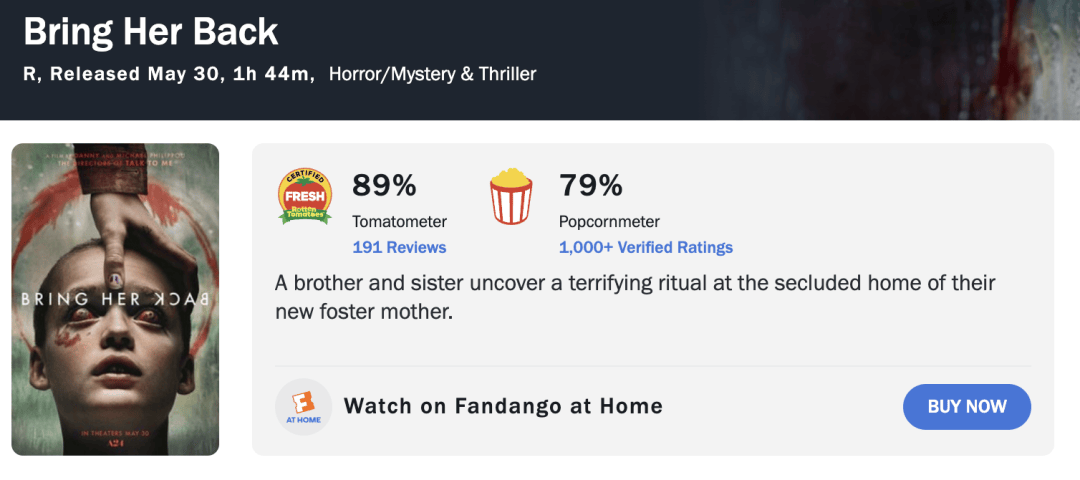Image resolution: width=1080 pixels, height=480 pixels.
Task: Click the movie synopsis paragraph
Action: pos(635,298)
